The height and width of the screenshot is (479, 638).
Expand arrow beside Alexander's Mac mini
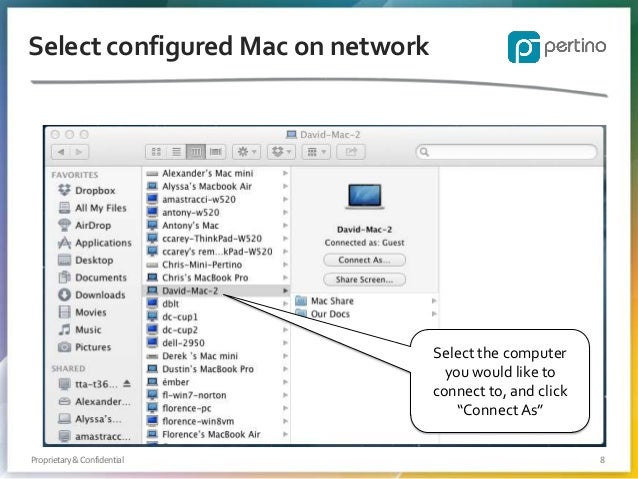[x=285, y=173]
